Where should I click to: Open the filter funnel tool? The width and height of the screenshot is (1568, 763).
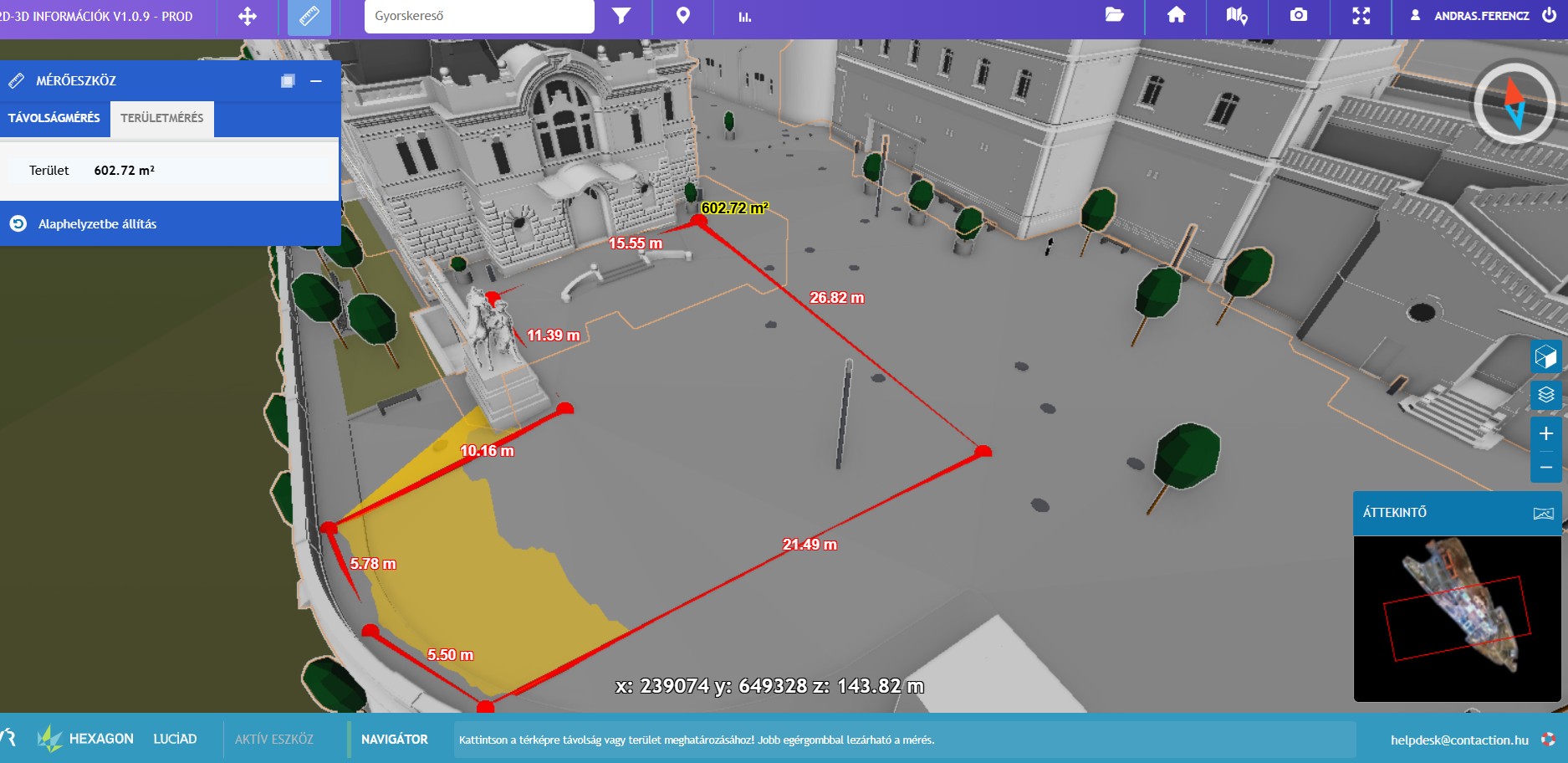621,16
